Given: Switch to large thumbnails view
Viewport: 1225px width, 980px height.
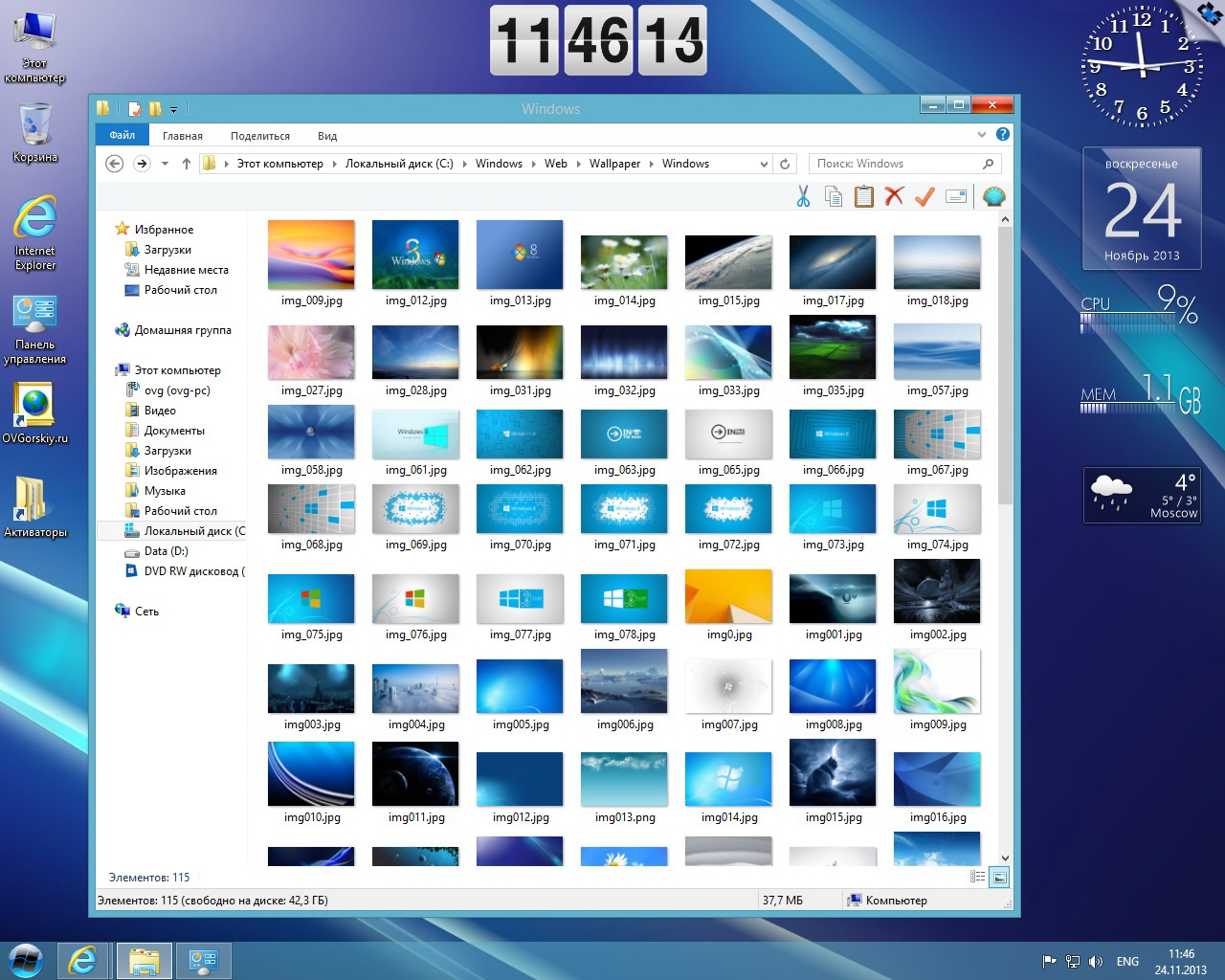Looking at the screenshot, I should coord(999,877).
